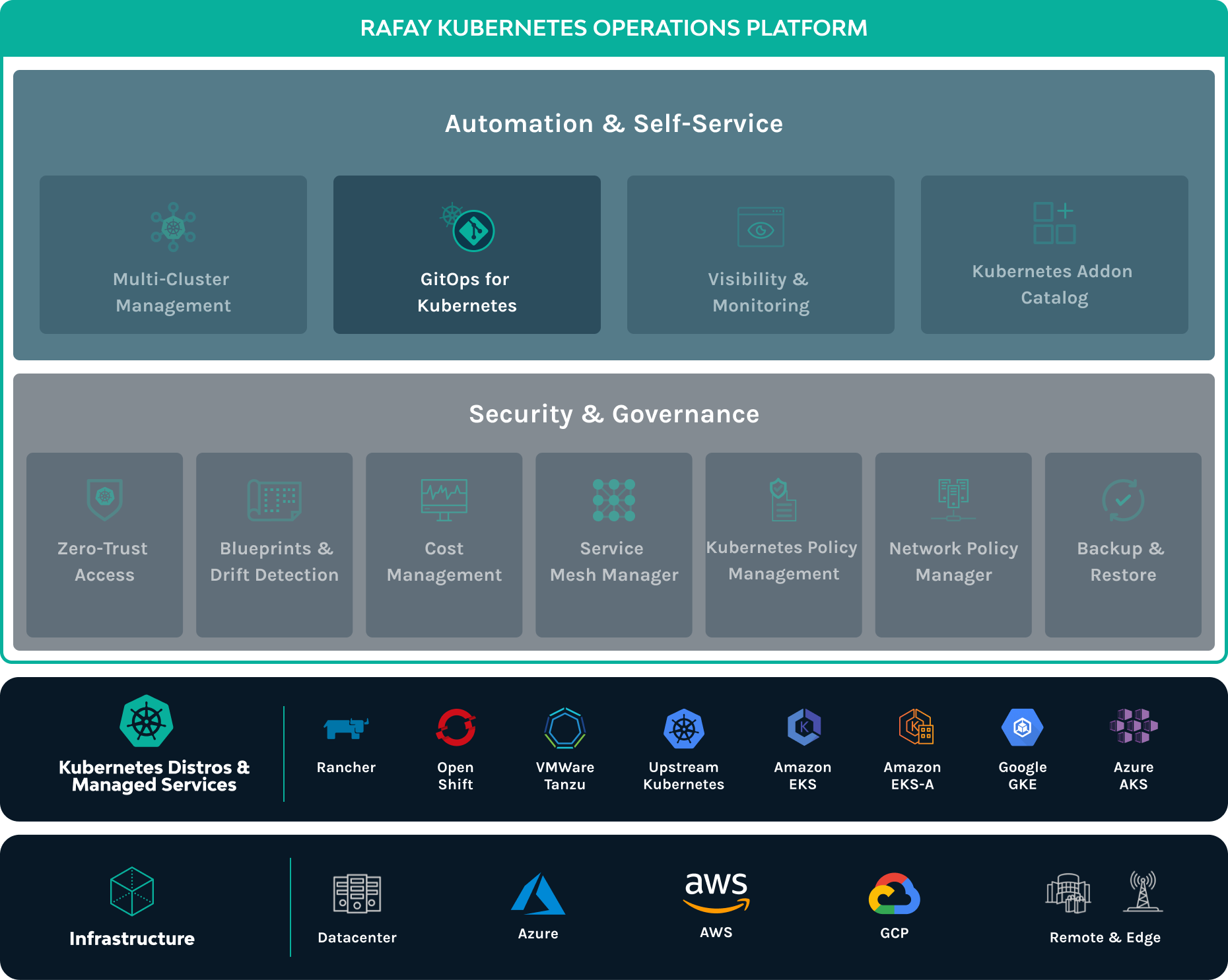Open the Multi-Cluster Management label
Image resolution: width=1228 pixels, height=980 pixels.
tap(173, 292)
